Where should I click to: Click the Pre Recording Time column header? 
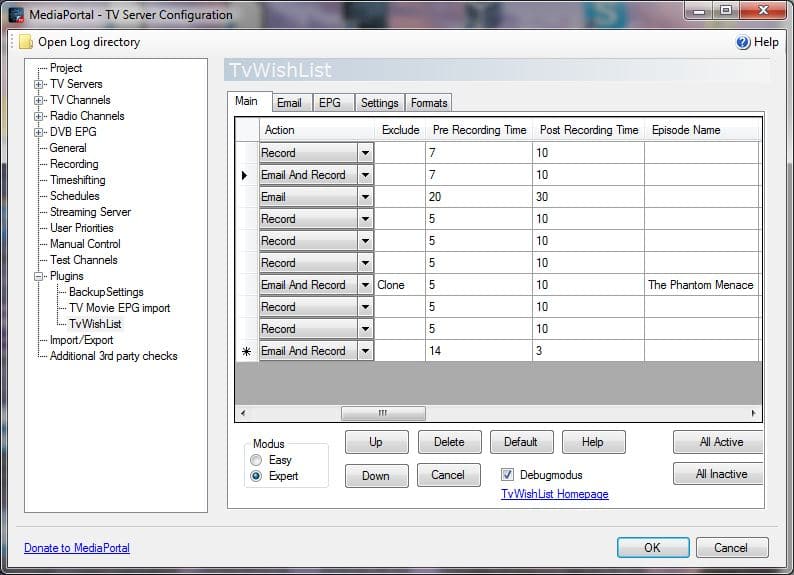coord(479,130)
